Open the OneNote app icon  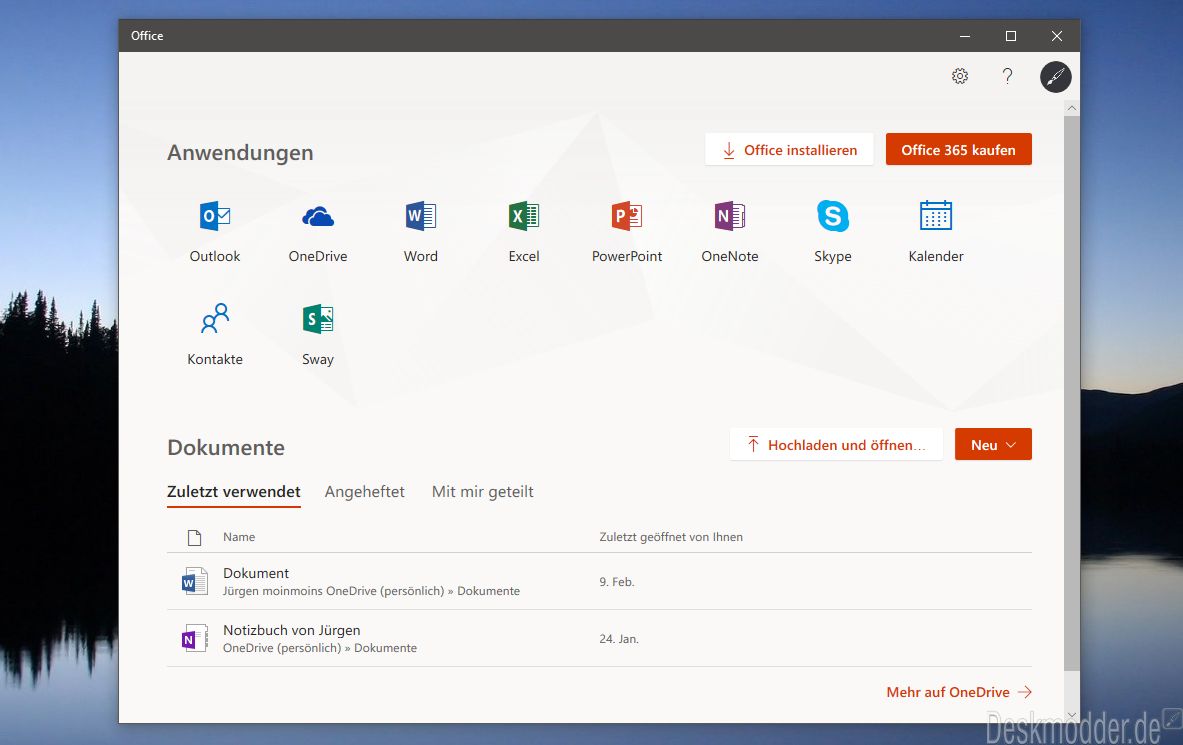pyautogui.click(x=730, y=217)
